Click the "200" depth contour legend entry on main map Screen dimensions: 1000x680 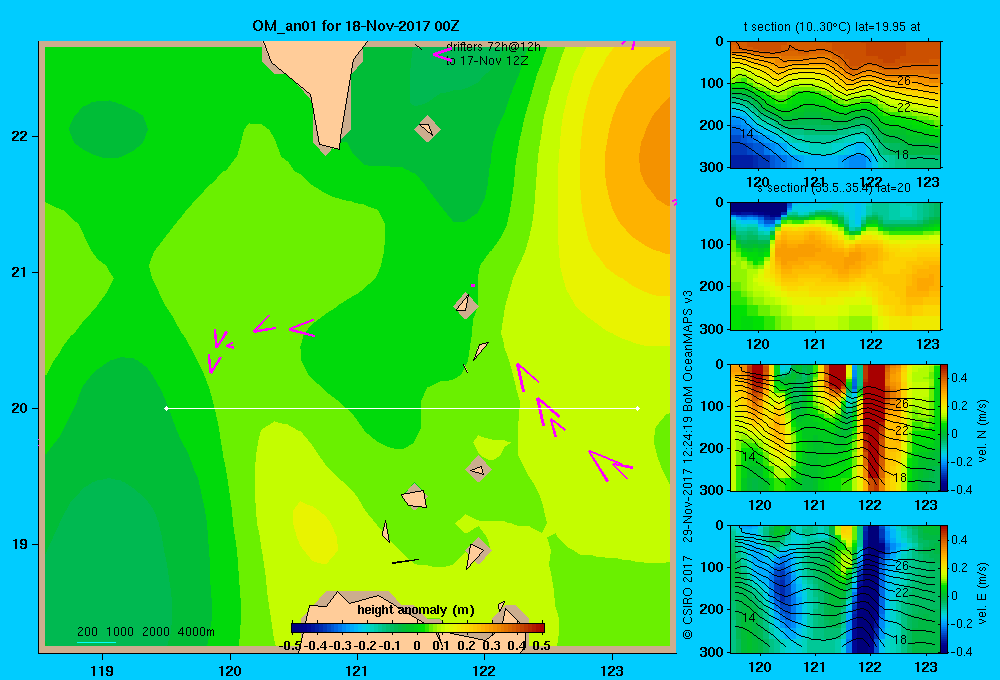[x=87, y=632]
